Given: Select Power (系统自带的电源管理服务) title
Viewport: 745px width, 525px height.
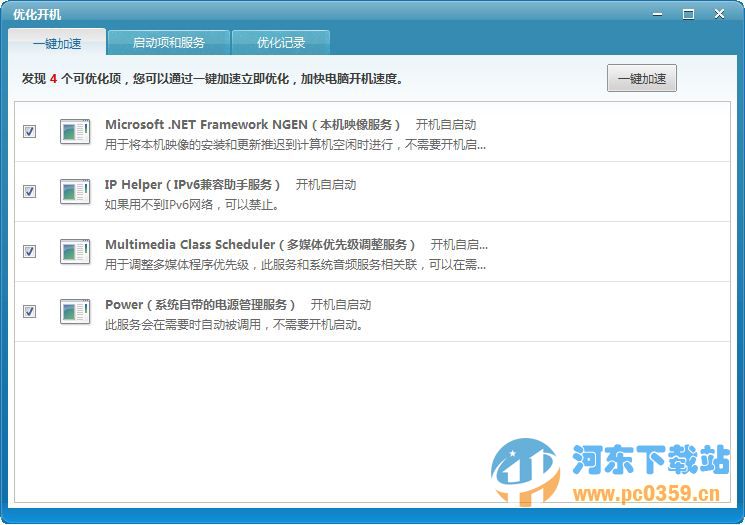Looking at the screenshot, I should [x=200, y=305].
